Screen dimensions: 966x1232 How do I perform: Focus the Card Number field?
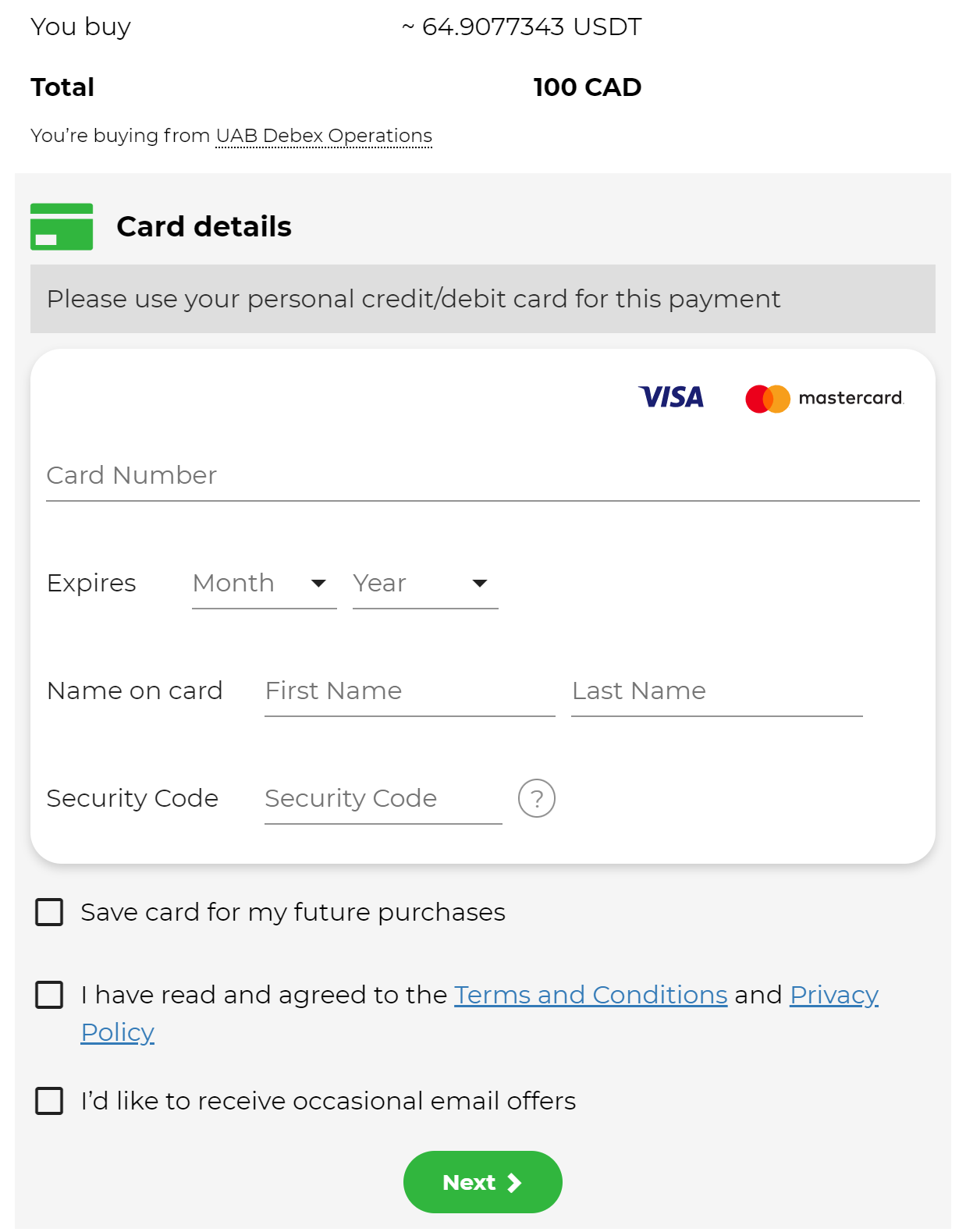(482, 475)
